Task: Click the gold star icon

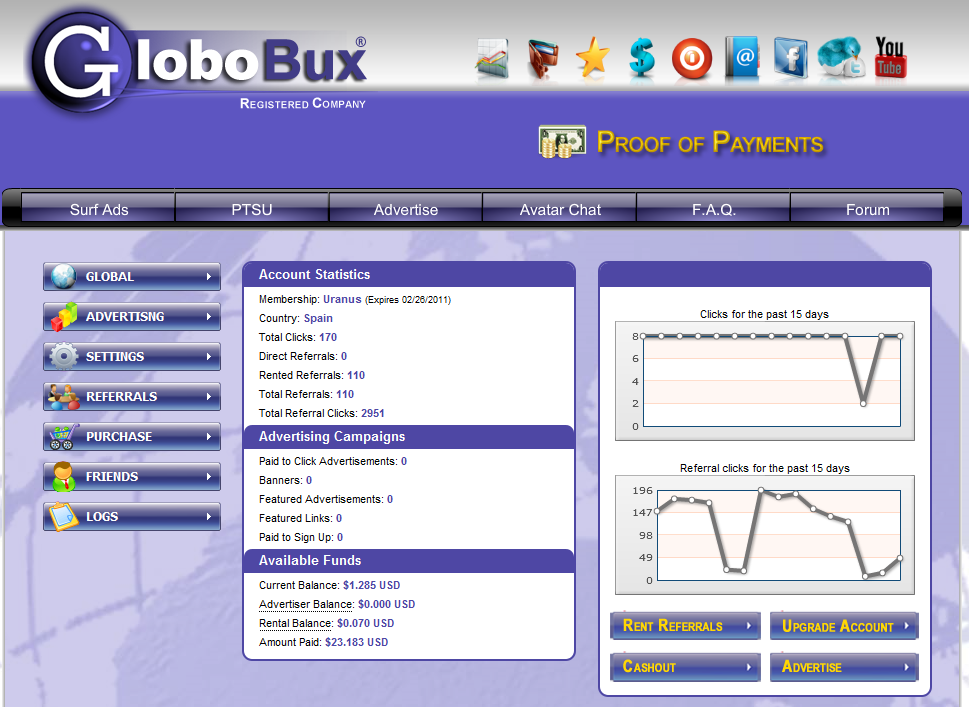Action: (x=593, y=57)
